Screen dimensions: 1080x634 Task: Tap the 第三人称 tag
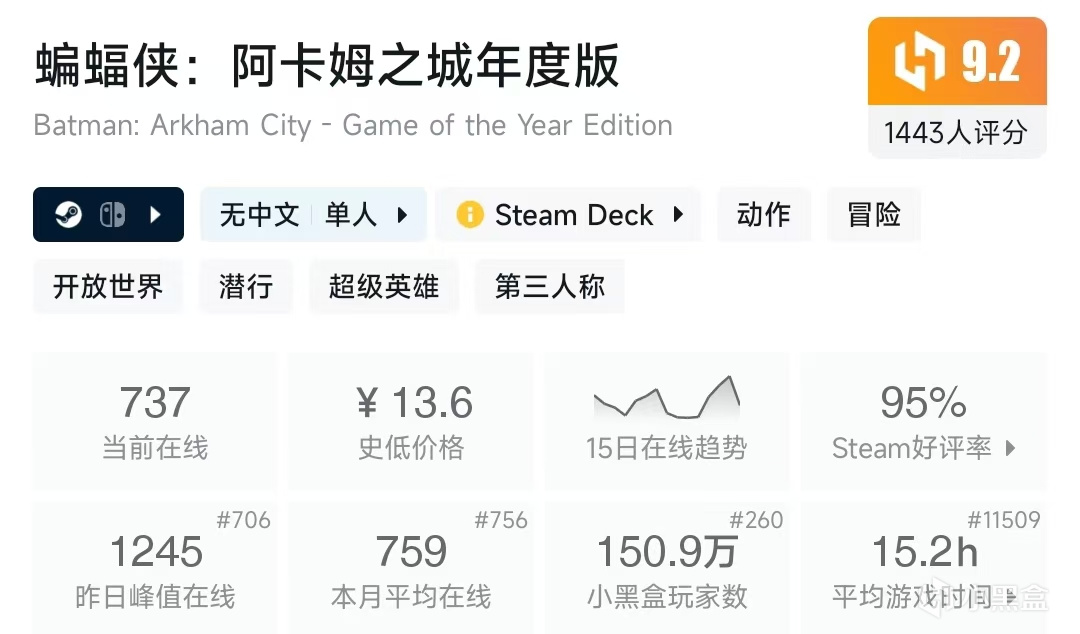click(550, 287)
